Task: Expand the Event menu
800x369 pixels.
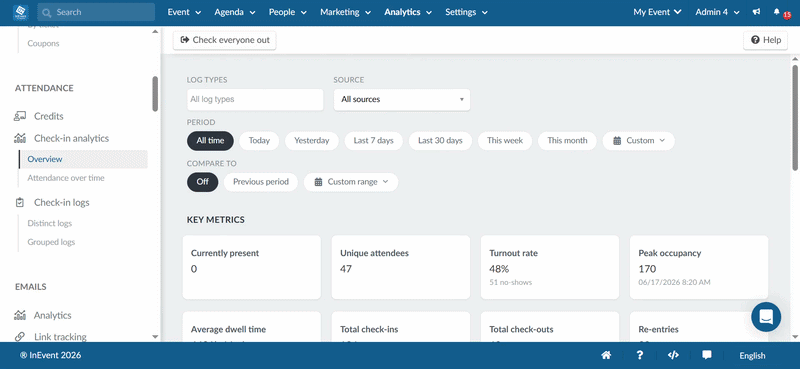Action: [x=184, y=12]
